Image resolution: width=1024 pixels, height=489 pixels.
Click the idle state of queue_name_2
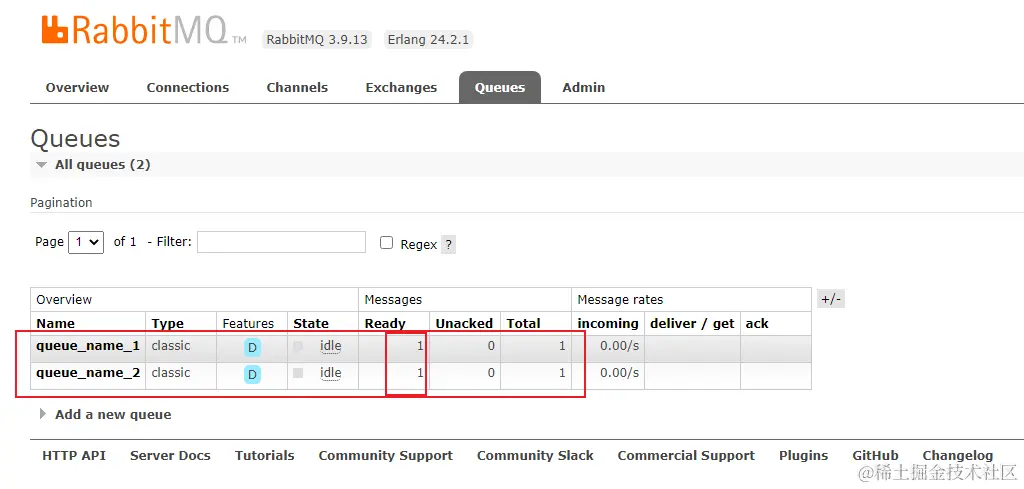click(330, 373)
